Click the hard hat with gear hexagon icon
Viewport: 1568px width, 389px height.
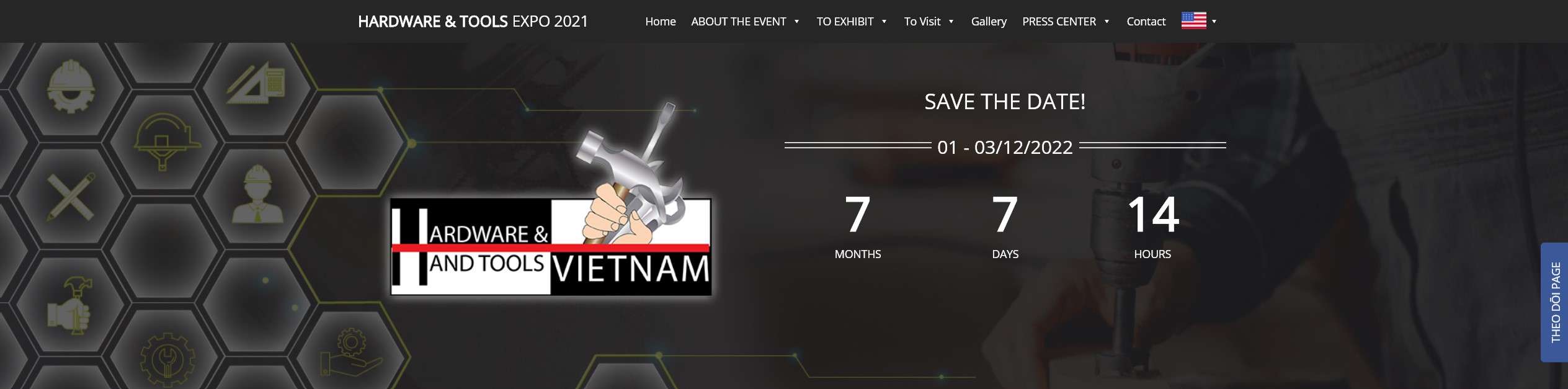[x=71, y=86]
